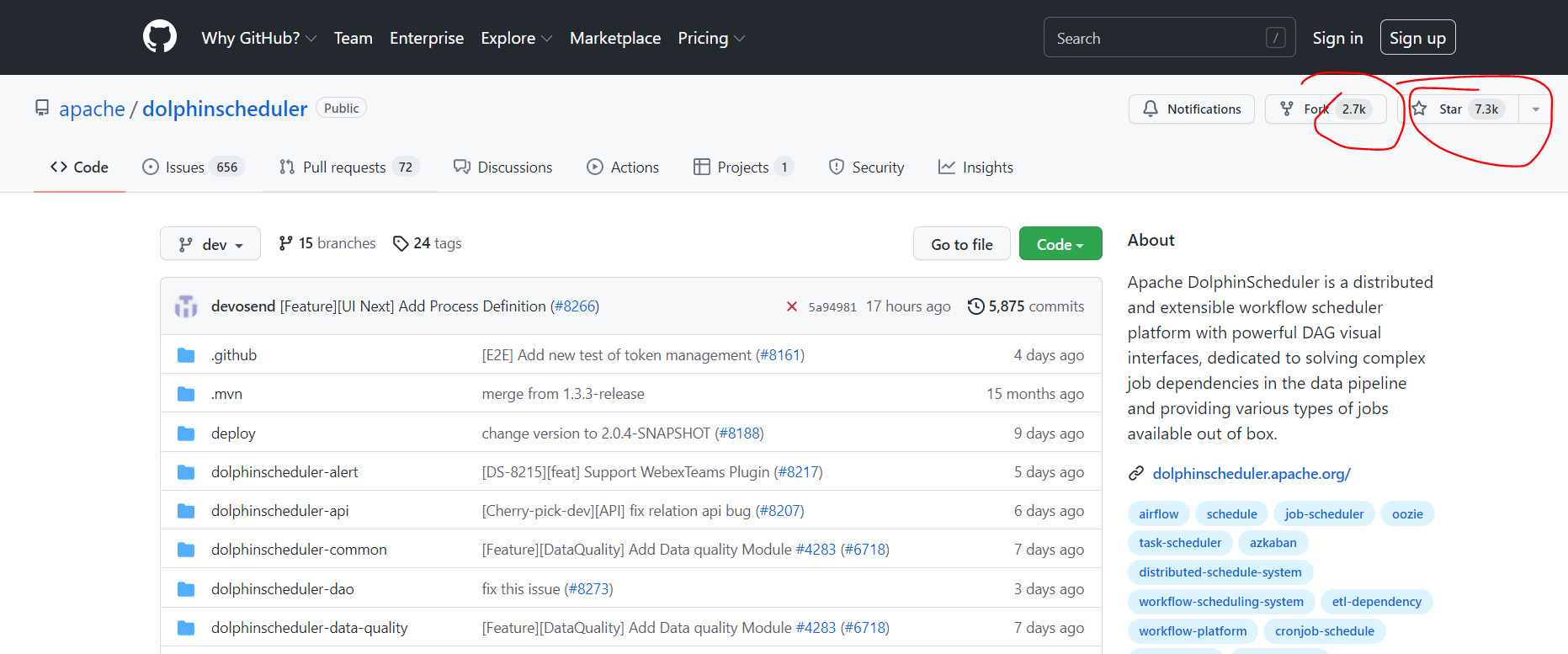Click the job-scheduler topic tag
The image size is (1568, 654).
point(1324,514)
